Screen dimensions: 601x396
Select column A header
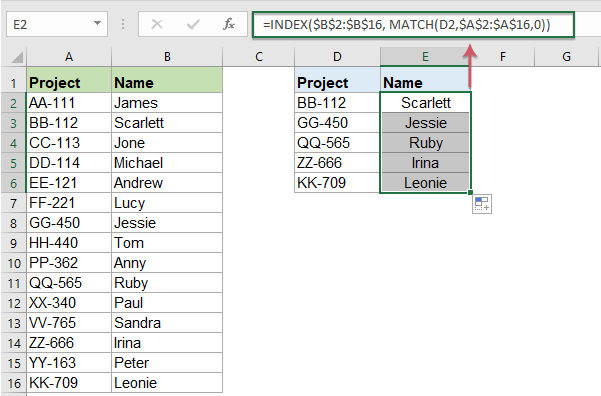69,57
